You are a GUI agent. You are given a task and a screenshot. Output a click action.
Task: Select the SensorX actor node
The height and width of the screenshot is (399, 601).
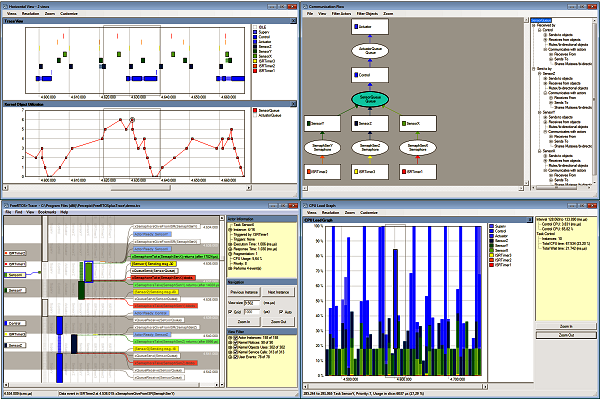pyautogui.click(x=418, y=123)
